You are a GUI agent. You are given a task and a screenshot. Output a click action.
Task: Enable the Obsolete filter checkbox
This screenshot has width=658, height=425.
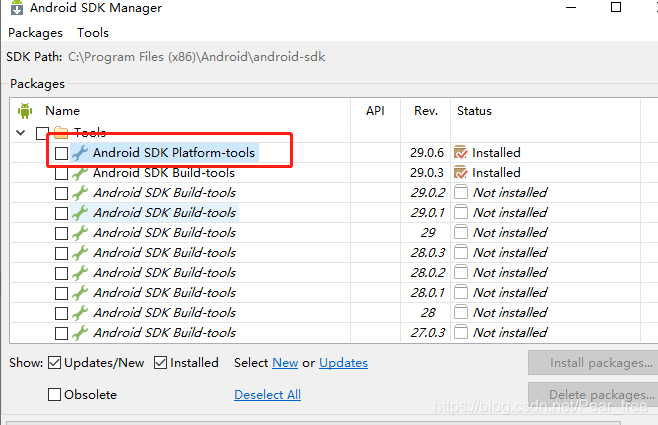(x=55, y=394)
